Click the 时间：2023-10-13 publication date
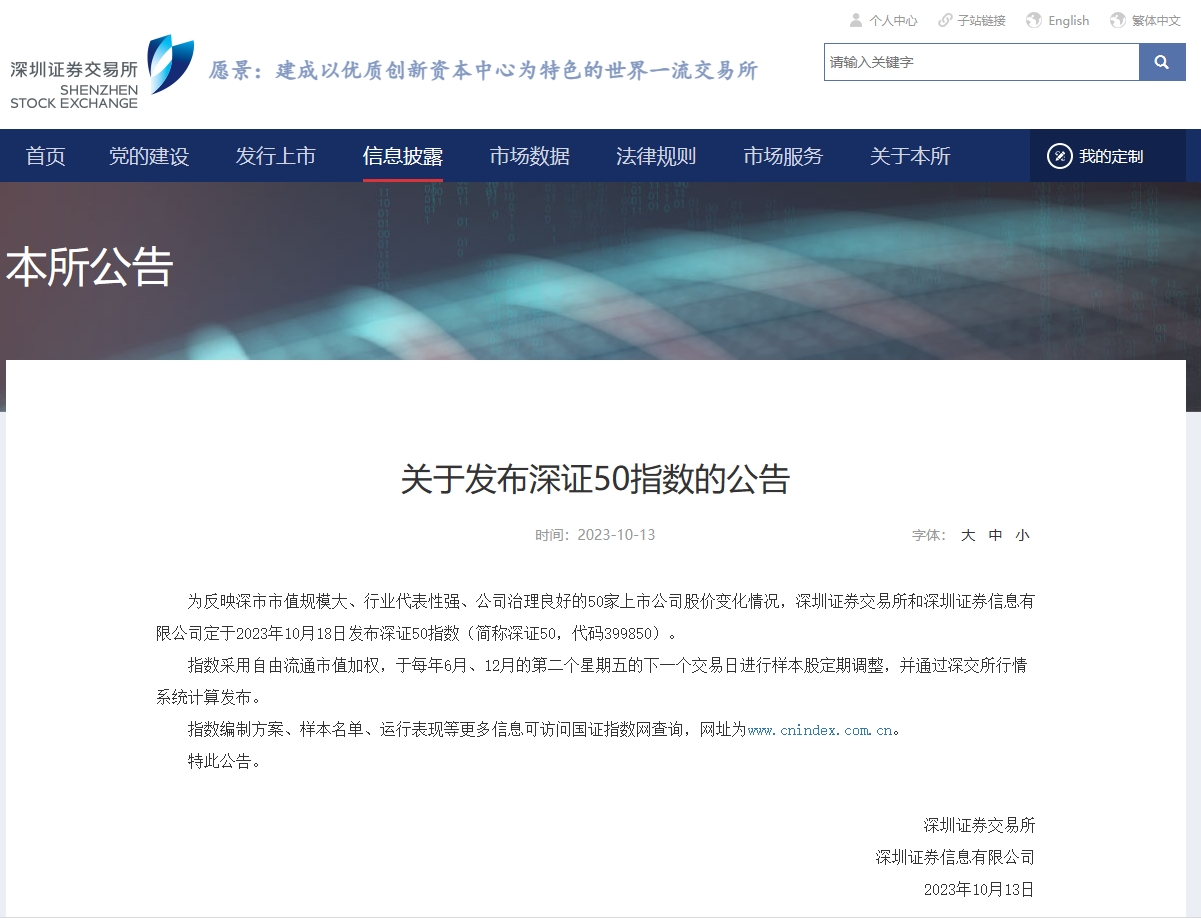 [x=595, y=535]
